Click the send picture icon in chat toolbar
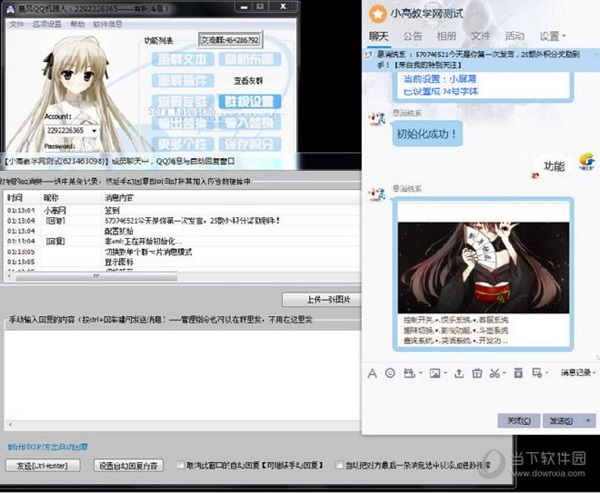Viewport: 600px width, 493px height. click(x=435, y=373)
